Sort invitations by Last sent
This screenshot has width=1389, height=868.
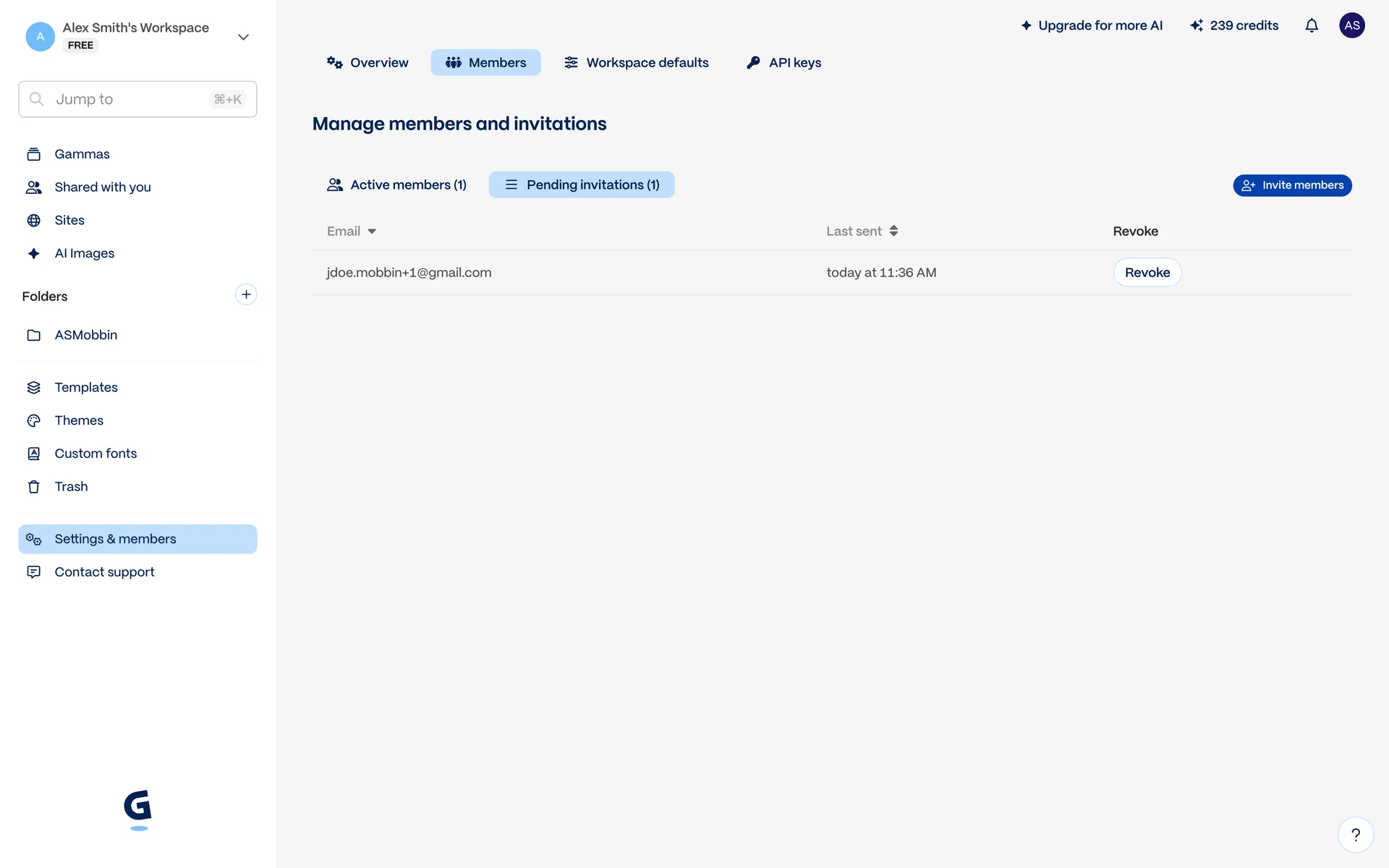pyautogui.click(x=862, y=231)
